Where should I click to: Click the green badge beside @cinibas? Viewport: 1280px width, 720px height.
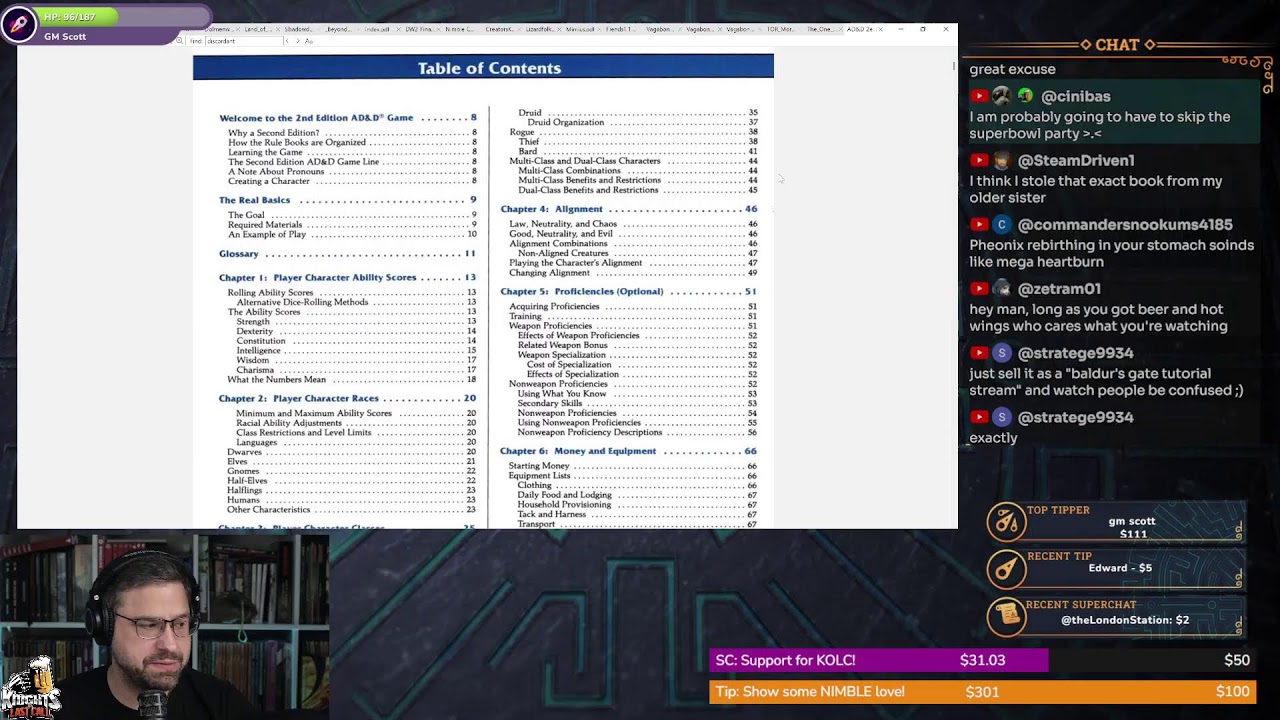pyautogui.click(x=1025, y=96)
